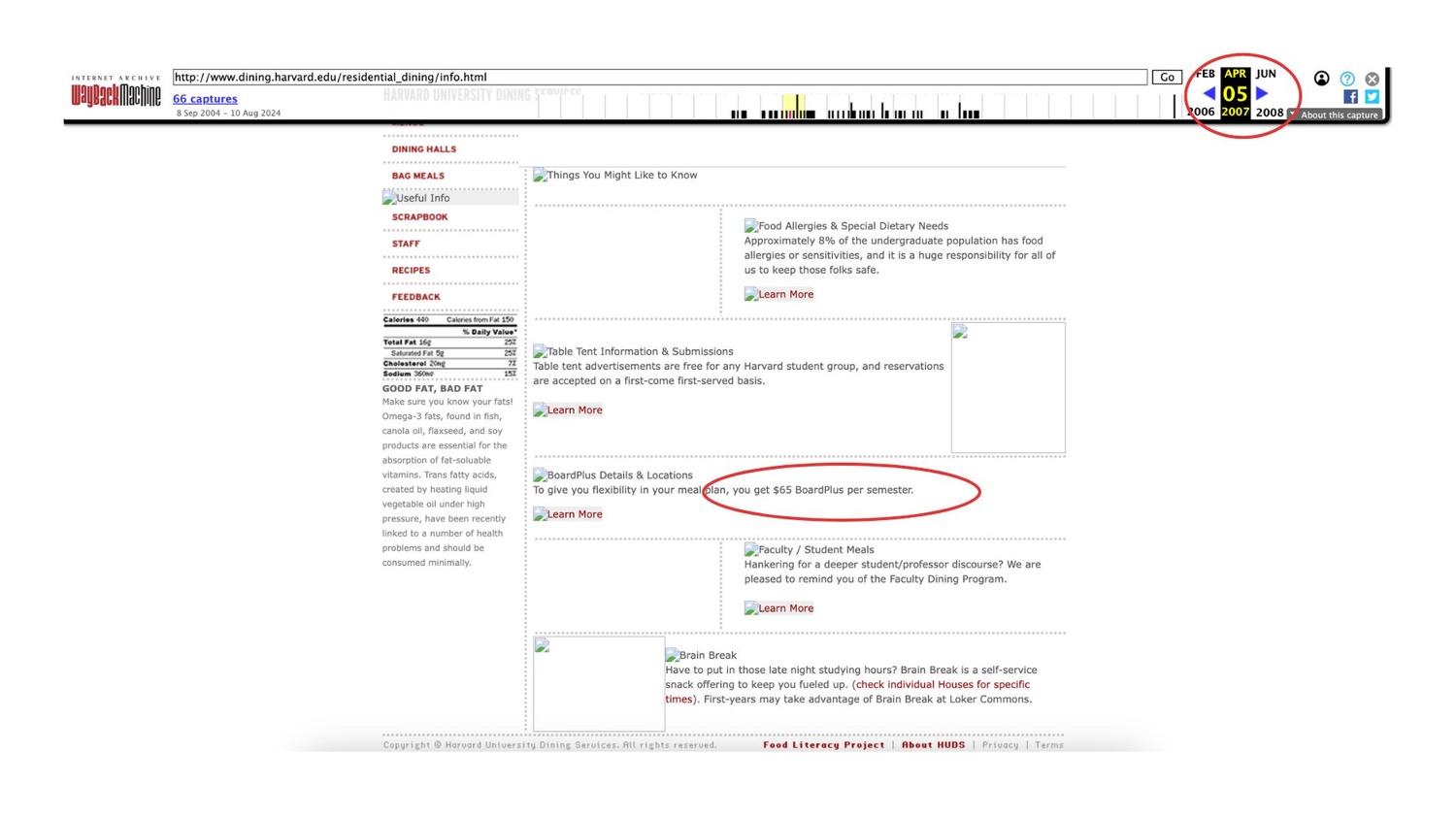Open the Wayback help icon
Screen dimensions: 1456x818
click(1347, 79)
